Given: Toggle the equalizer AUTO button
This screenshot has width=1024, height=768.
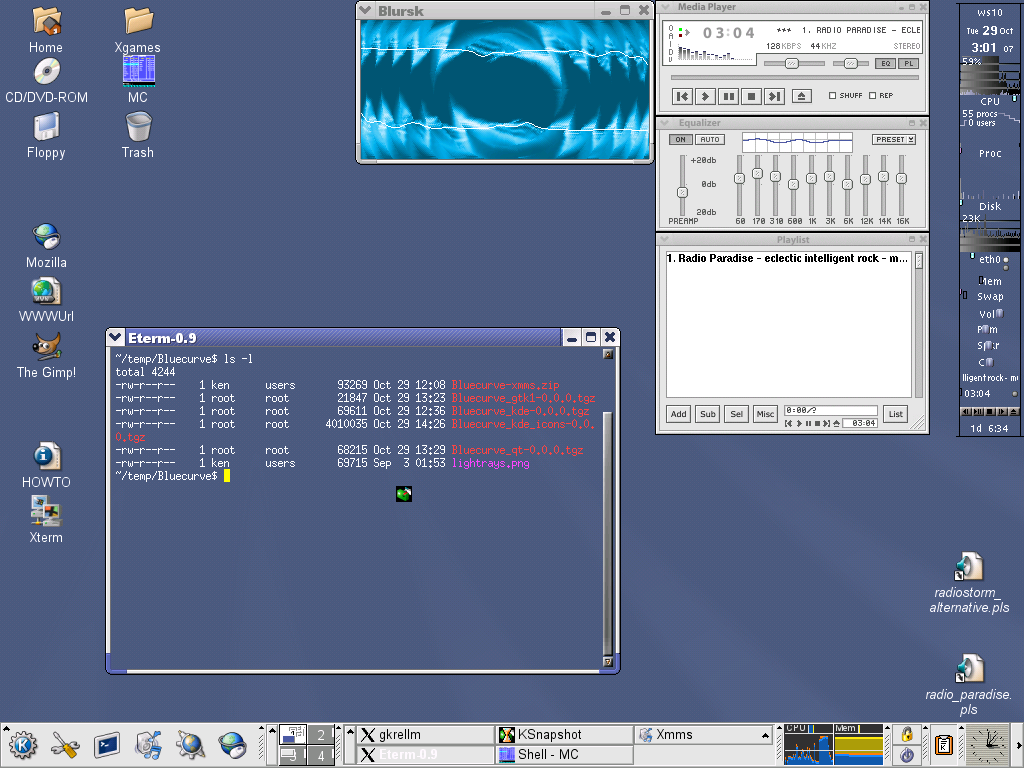Looking at the screenshot, I should [710, 140].
